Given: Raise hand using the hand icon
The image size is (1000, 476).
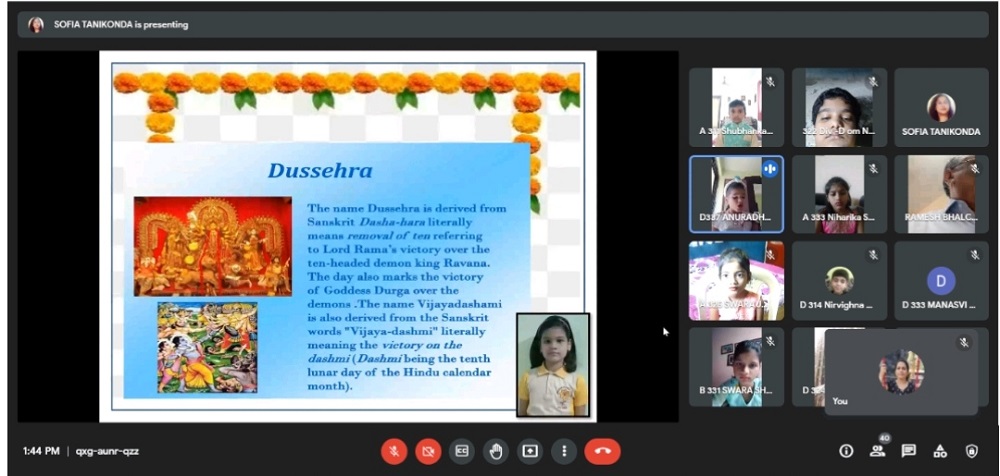Looking at the screenshot, I should click(x=495, y=451).
